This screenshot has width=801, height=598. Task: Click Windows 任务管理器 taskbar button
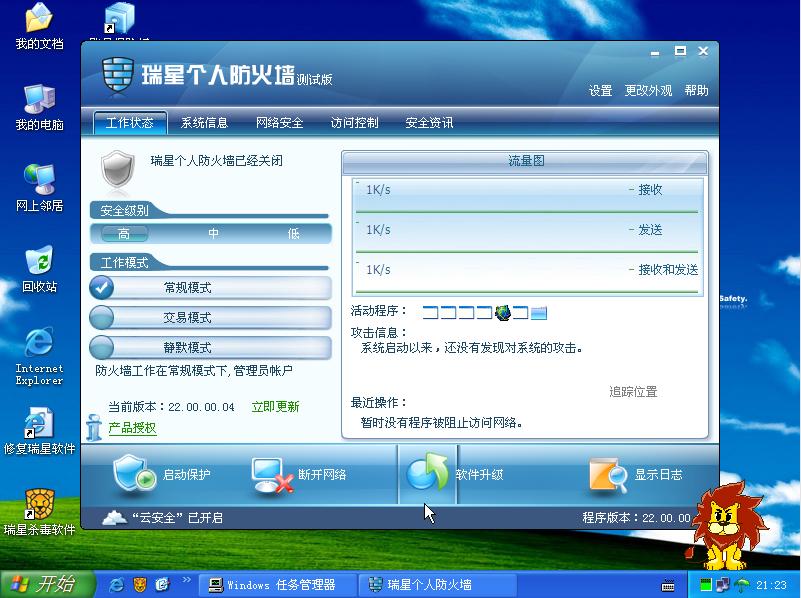276,585
